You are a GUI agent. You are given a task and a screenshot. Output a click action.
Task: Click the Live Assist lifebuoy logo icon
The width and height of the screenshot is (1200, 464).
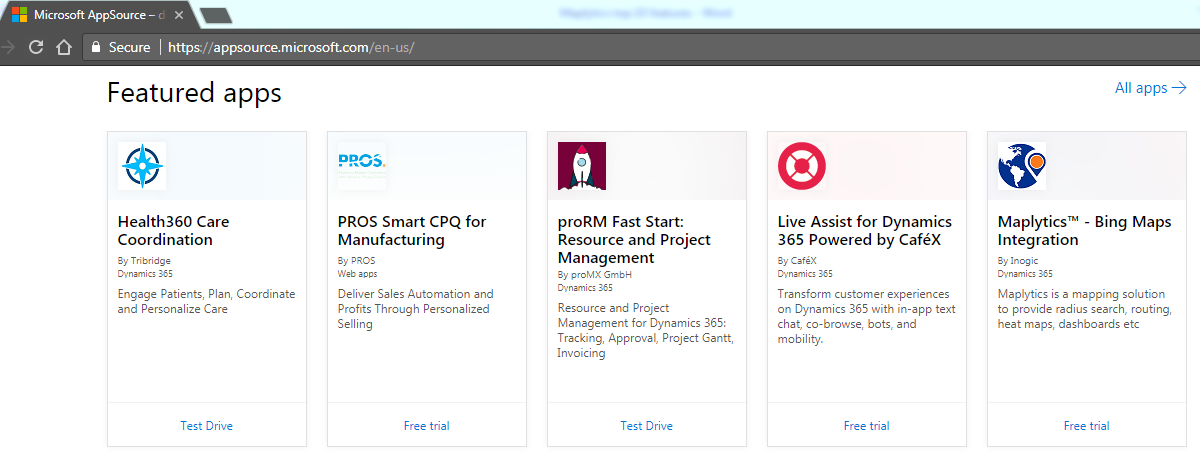tap(802, 166)
